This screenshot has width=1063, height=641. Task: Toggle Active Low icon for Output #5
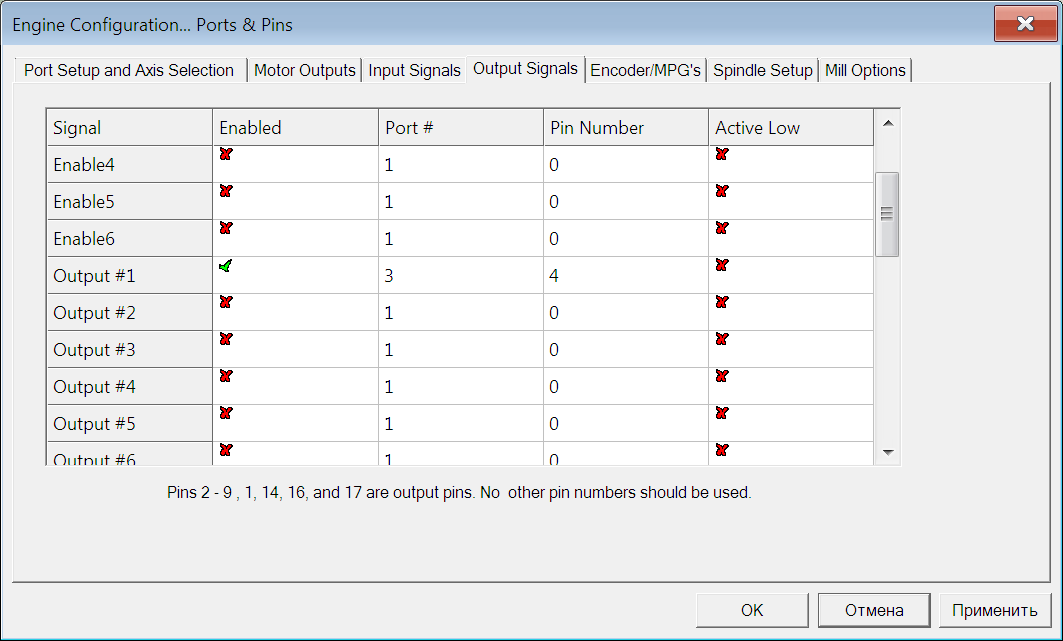722,413
